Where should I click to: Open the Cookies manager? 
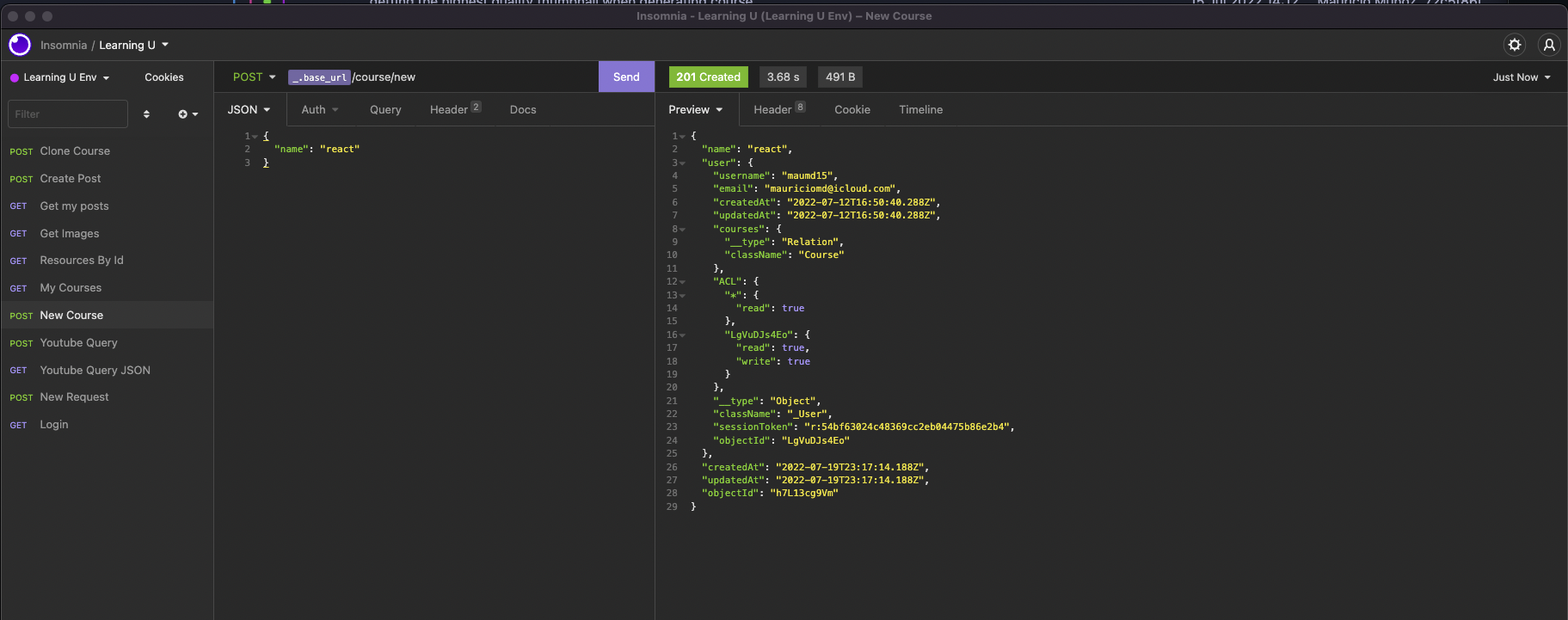(x=164, y=77)
